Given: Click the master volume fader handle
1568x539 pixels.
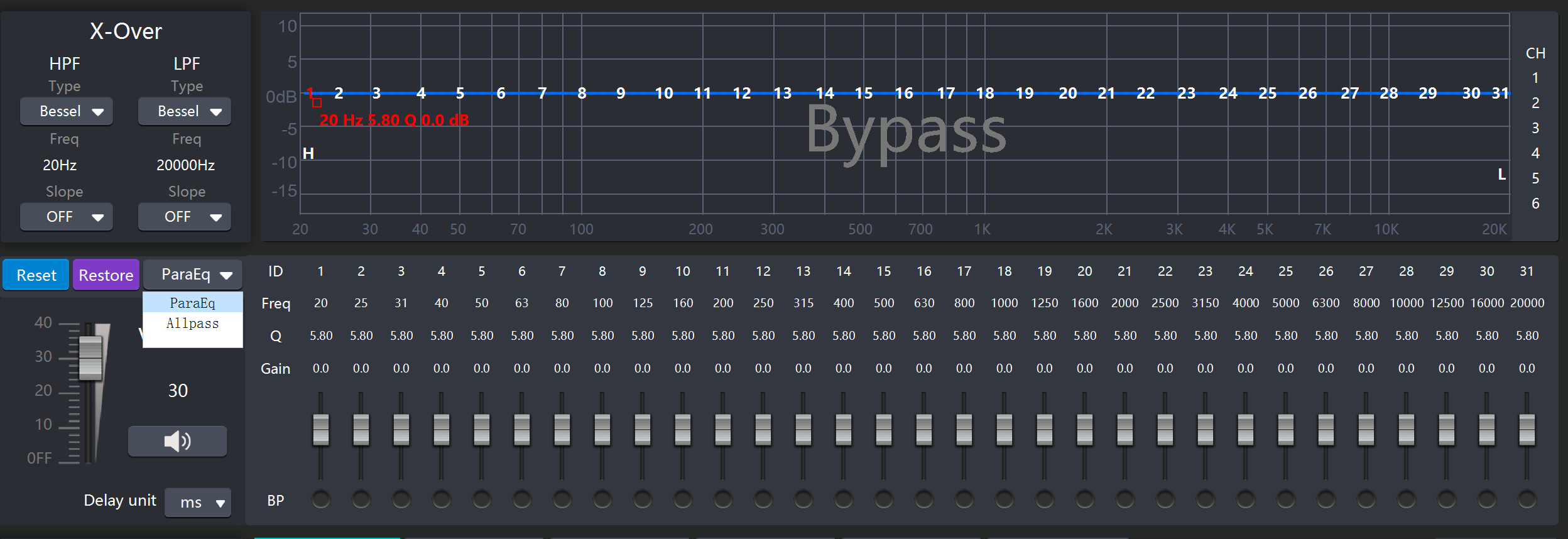Looking at the screenshot, I should pos(90,357).
